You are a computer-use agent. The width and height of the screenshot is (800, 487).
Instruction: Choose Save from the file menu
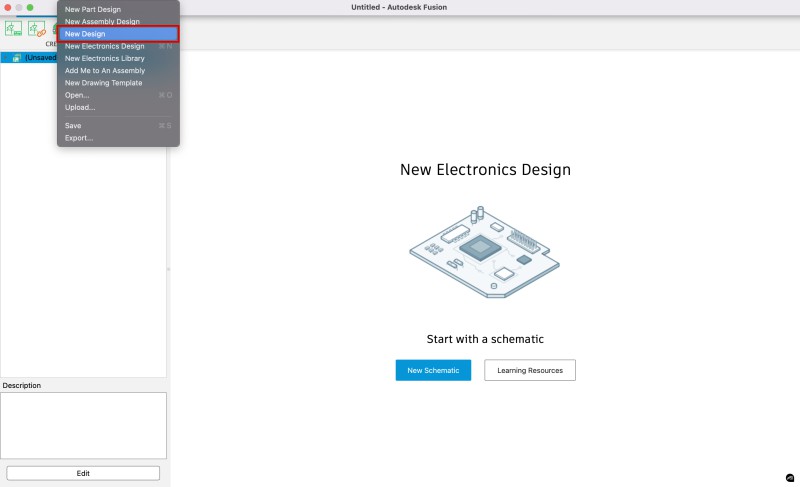(x=118, y=125)
